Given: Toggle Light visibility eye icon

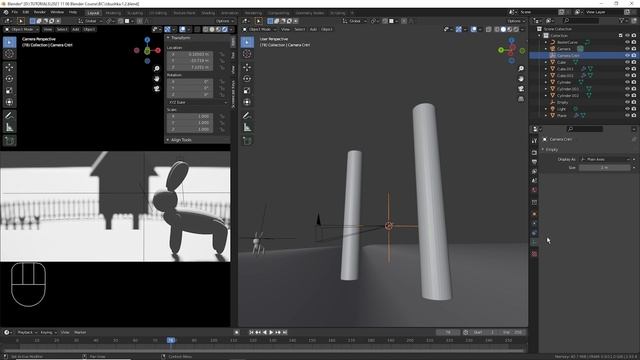Looking at the screenshot, I should [627, 109].
